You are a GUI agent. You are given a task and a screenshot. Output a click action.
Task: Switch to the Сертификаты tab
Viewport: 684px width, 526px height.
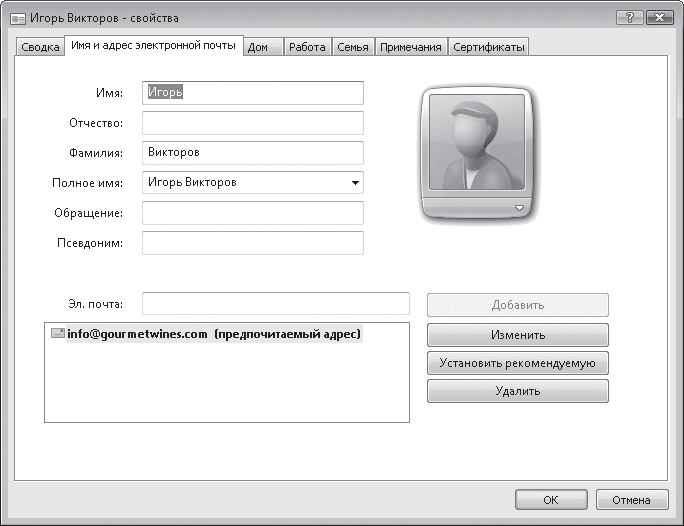[487, 47]
